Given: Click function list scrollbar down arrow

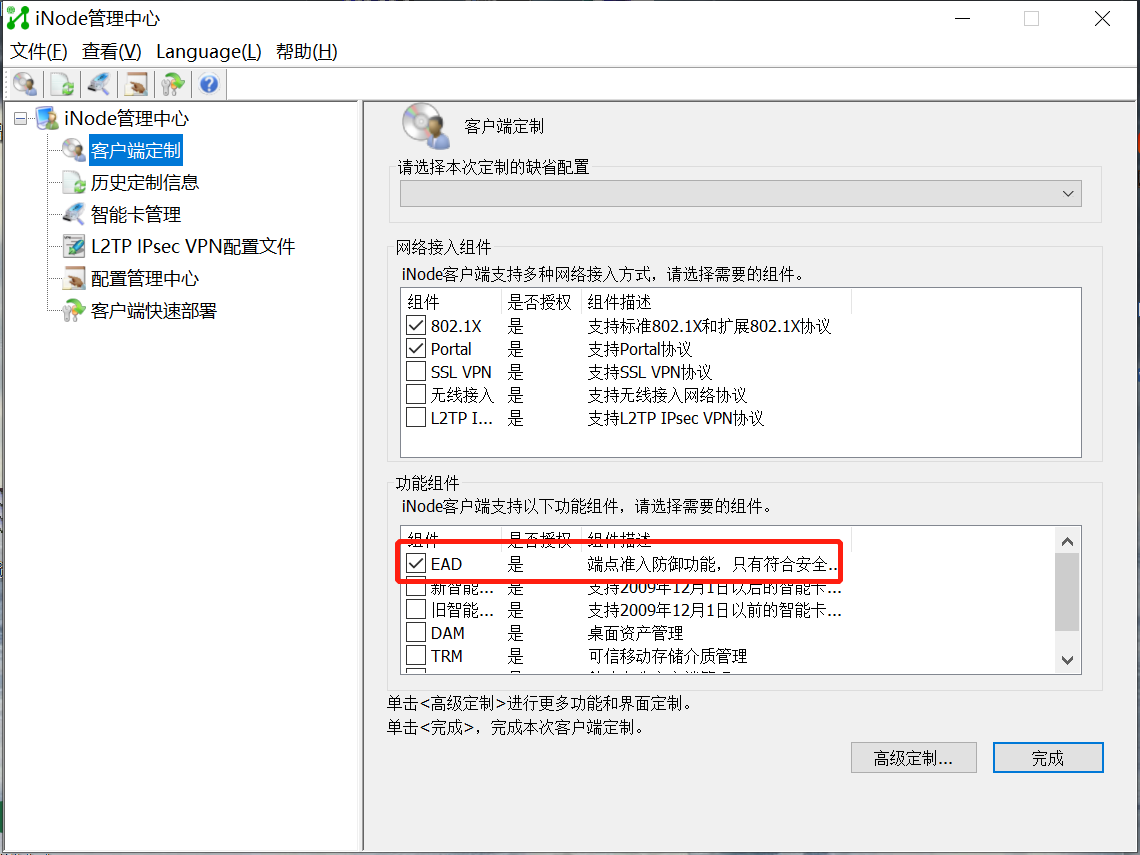Looking at the screenshot, I should point(1067,660).
